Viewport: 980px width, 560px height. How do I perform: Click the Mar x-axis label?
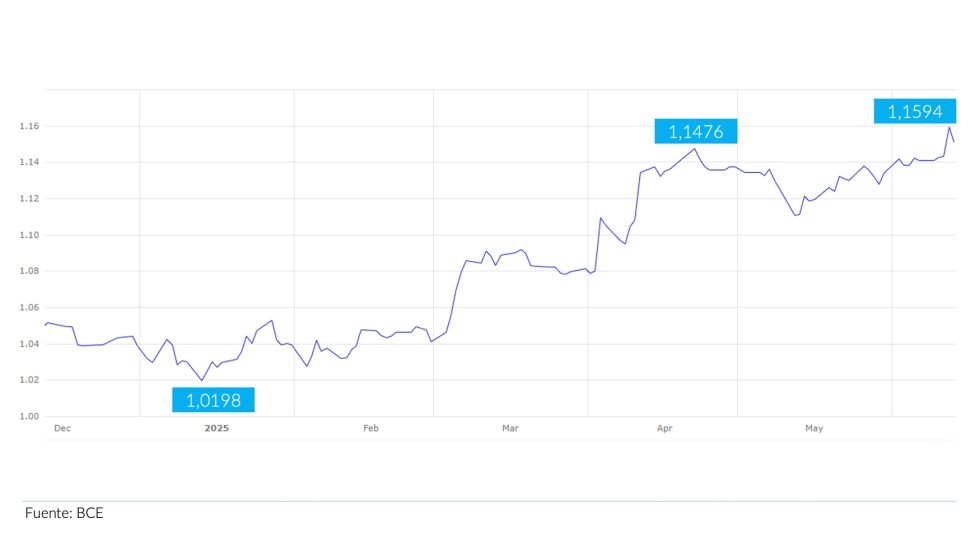510,428
